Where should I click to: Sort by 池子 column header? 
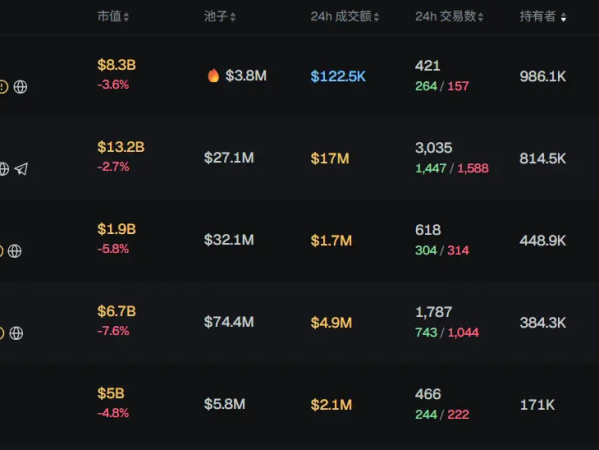pos(220,16)
